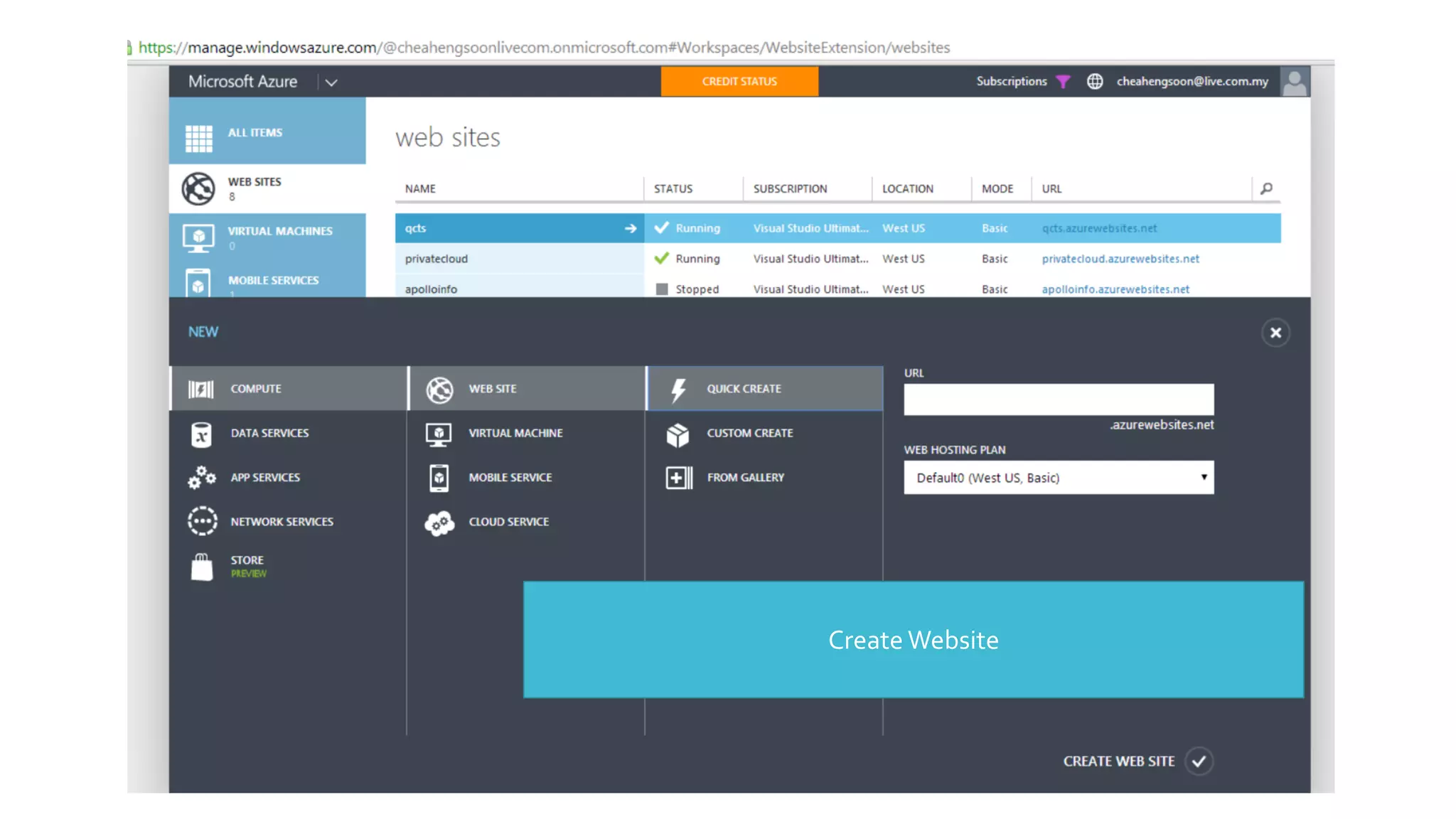1456x819 pixels.
Task: Click inside the URL input field
Action: [x=1059, y=400]
